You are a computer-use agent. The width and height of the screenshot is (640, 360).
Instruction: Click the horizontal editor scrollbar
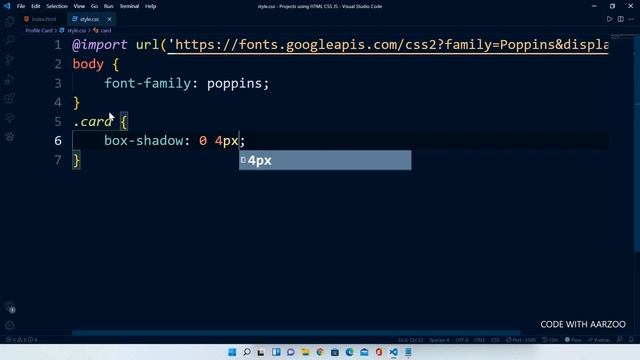296,333
